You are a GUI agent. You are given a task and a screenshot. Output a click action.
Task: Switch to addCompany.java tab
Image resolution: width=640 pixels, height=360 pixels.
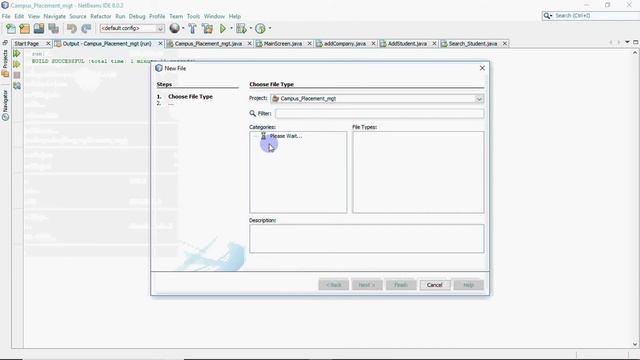coord(344,43)
